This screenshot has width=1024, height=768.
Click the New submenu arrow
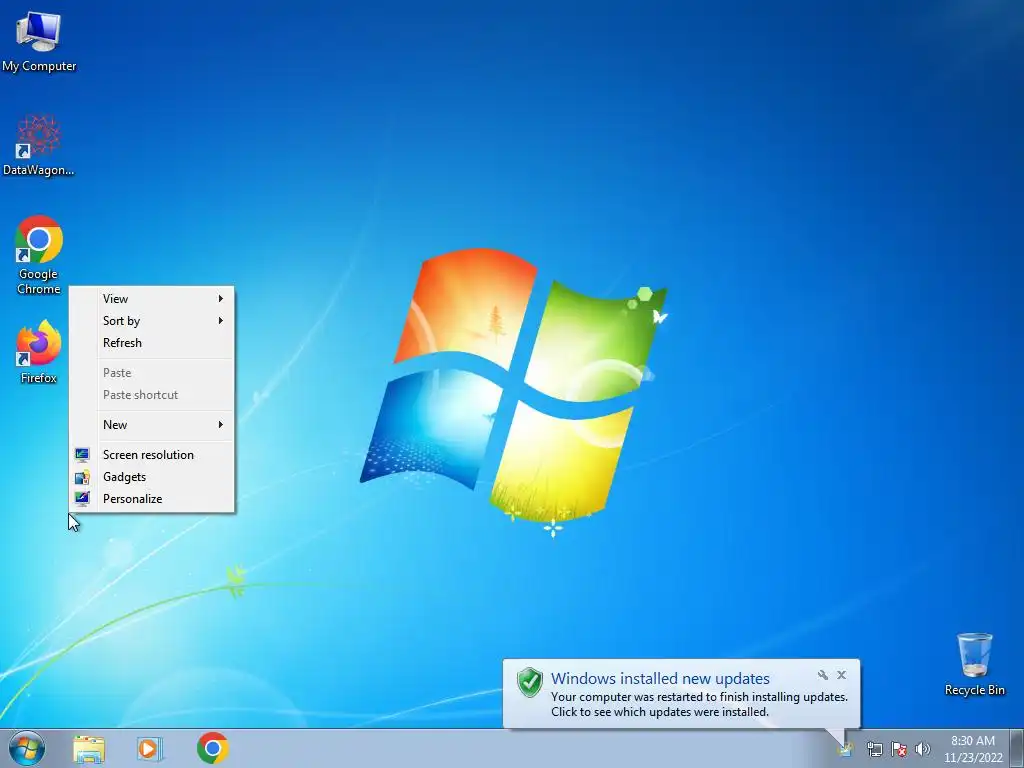(x=221, y=424)
